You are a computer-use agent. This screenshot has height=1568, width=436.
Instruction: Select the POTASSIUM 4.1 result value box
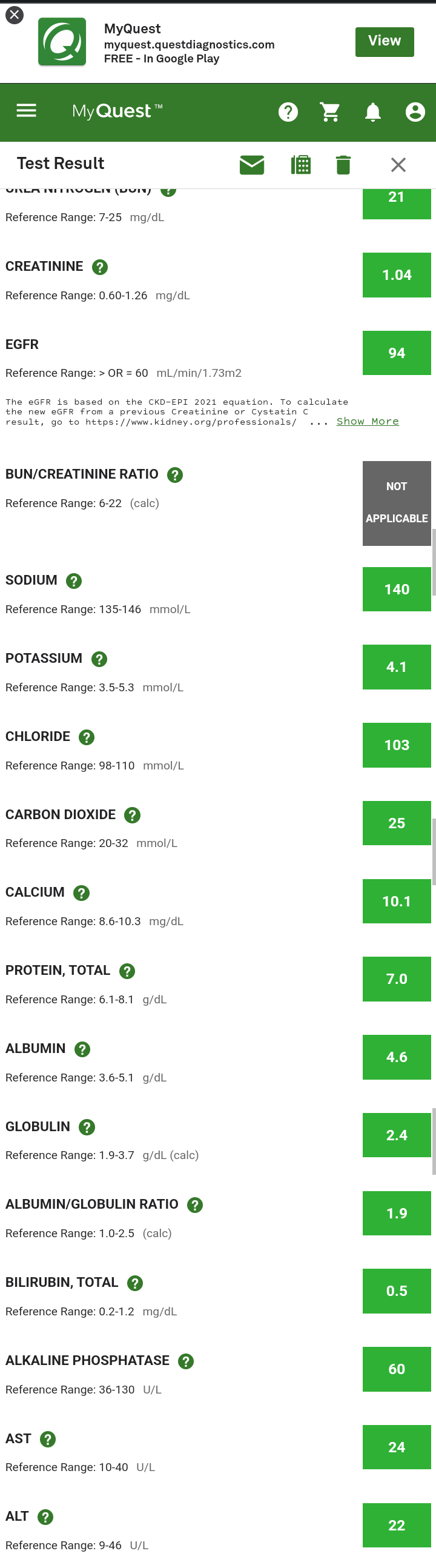coord(397,667)
